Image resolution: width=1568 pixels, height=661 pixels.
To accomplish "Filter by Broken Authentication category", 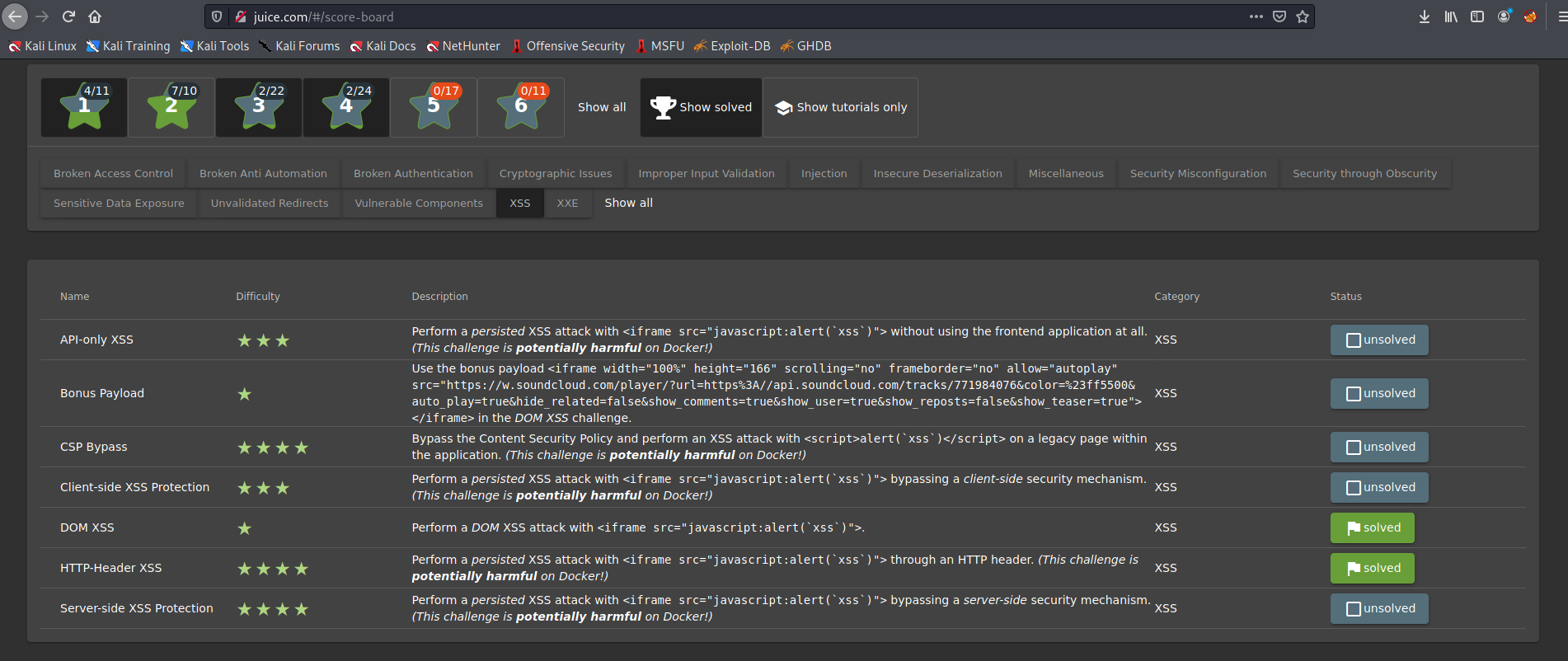I will coord(414,173).
